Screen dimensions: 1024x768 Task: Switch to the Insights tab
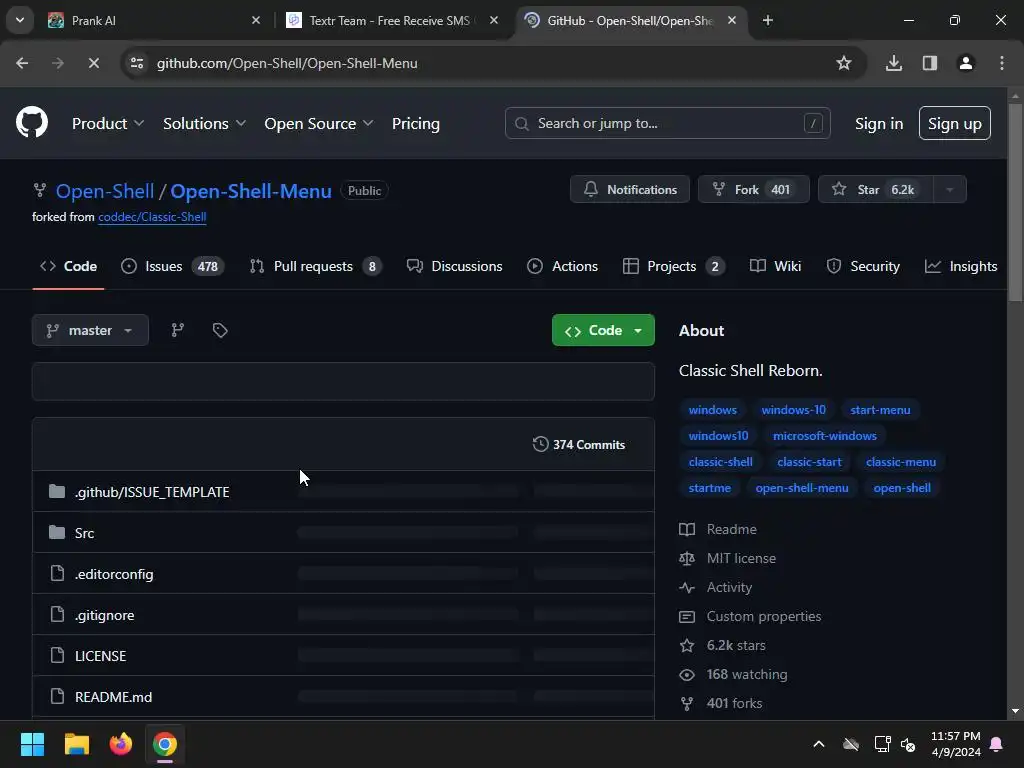tap(961, 266)
